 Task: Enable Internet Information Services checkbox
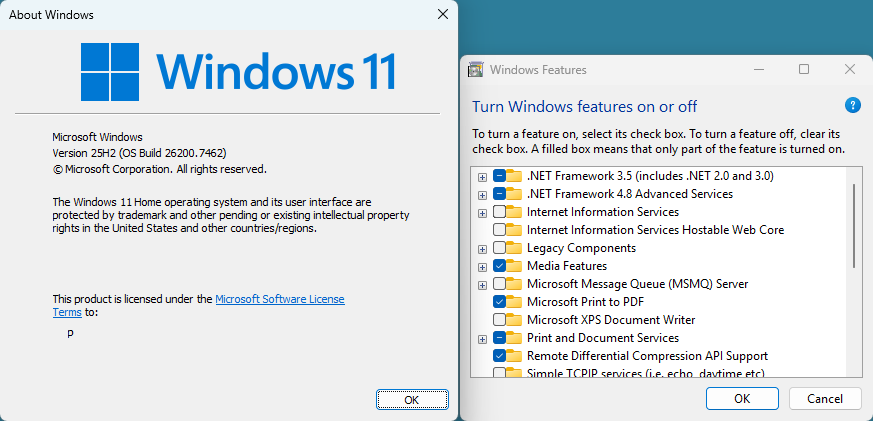point(499,212)
